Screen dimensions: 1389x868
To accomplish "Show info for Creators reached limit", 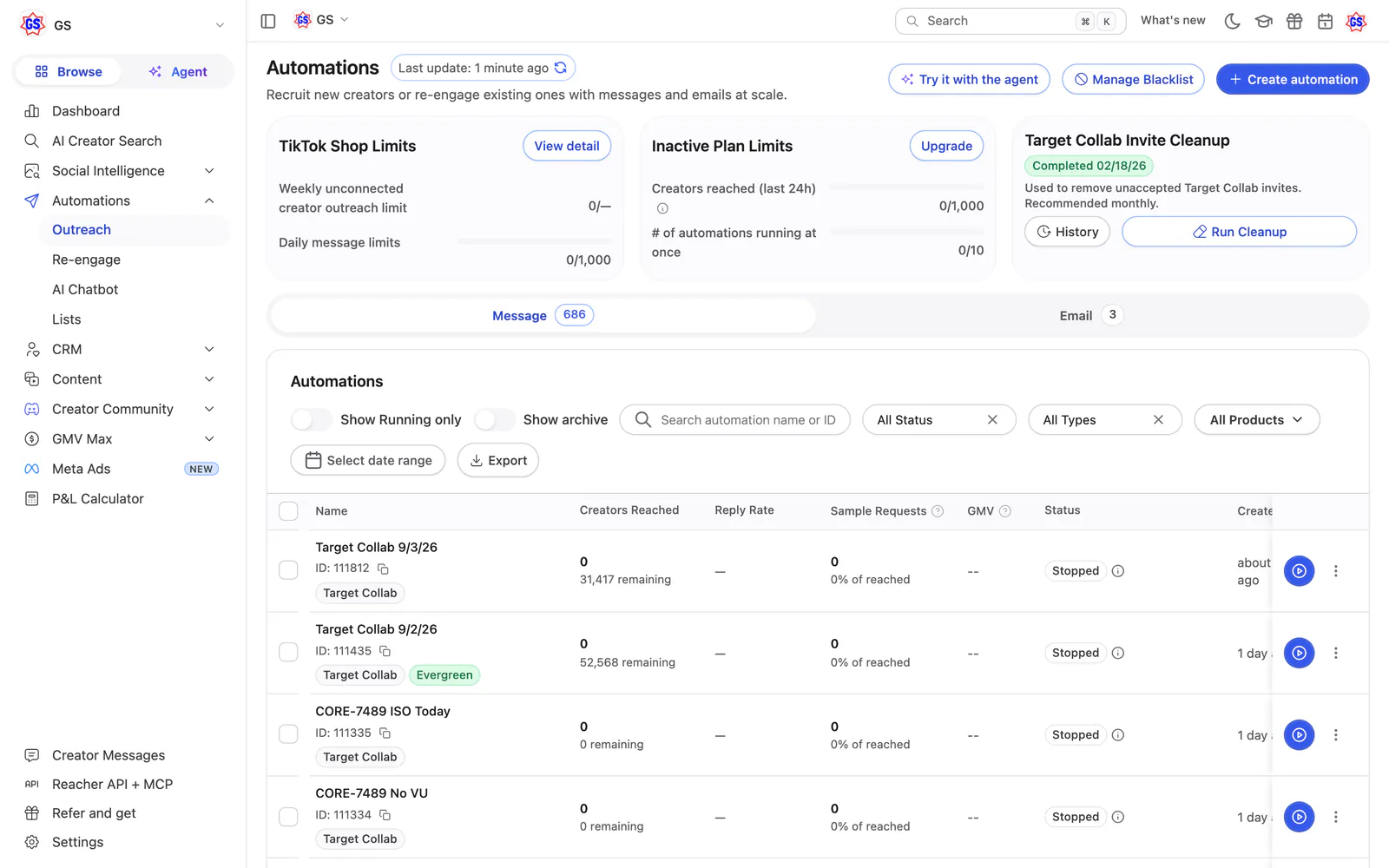I will coord(662,208).
